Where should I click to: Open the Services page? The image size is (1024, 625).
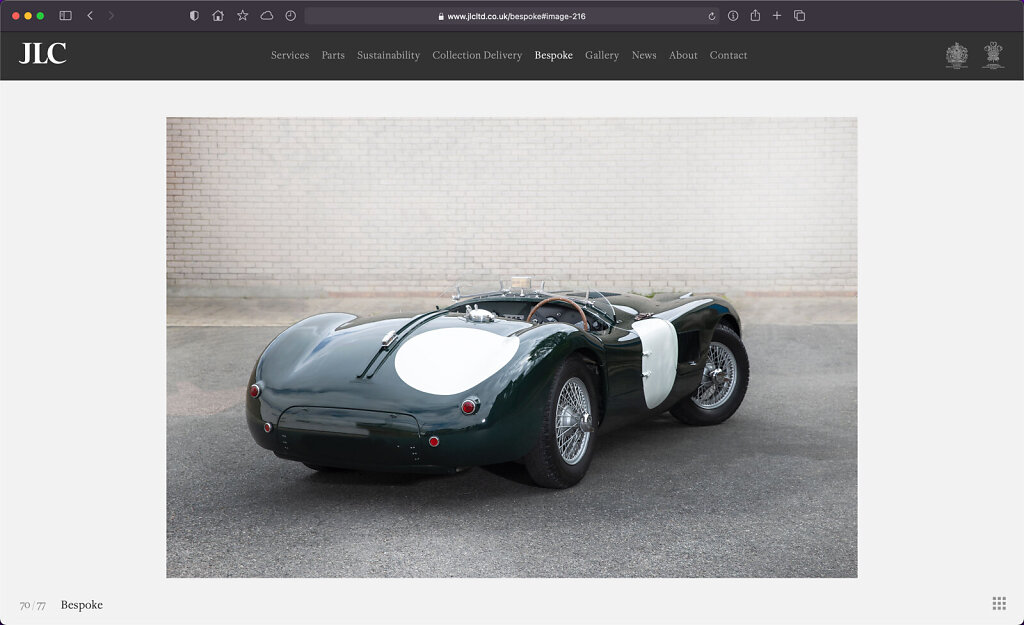pyautogui.click(x=290, y=55)
